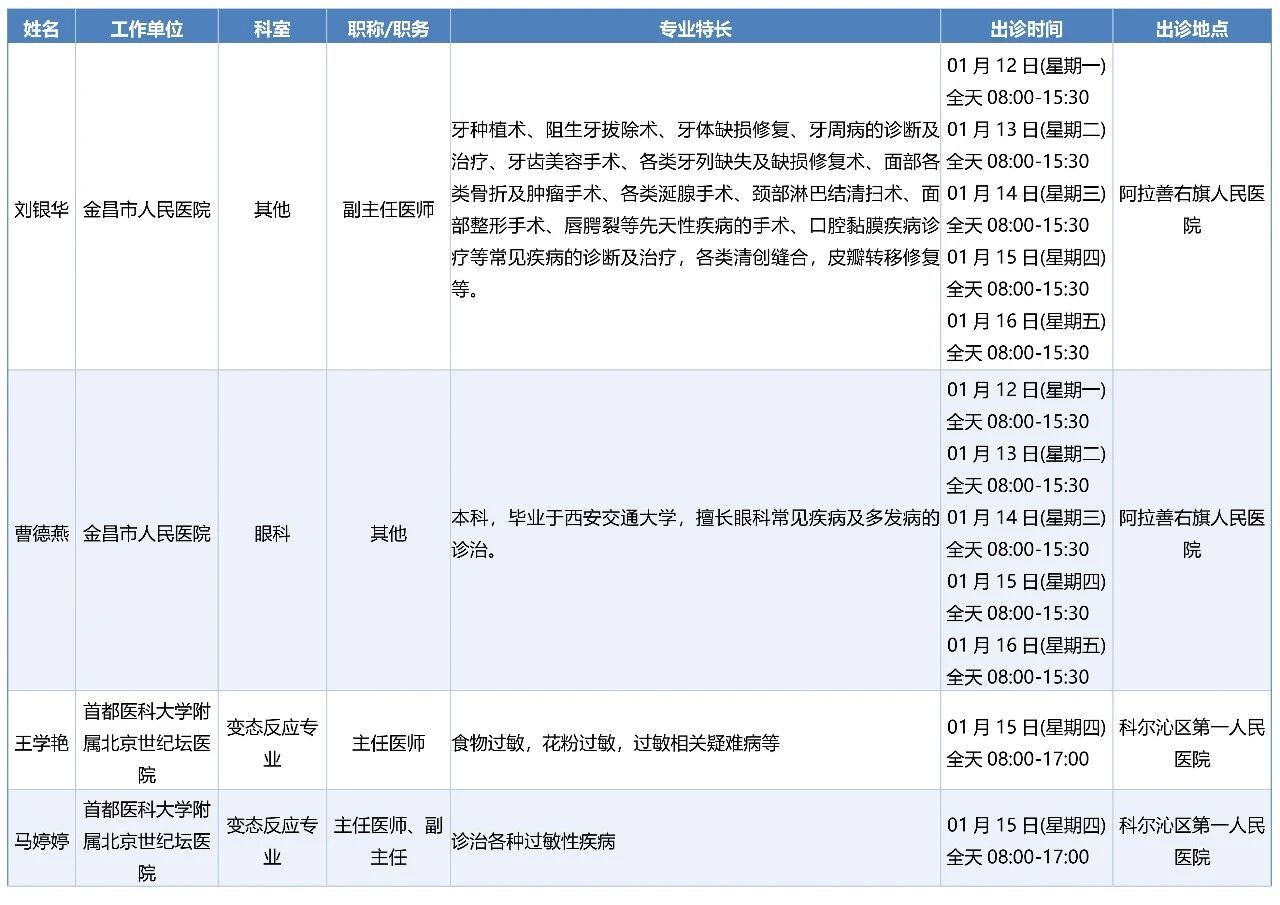Select the 出诊时间 column header
This screenshot has height=905, width=1280.
click(x=1026, y=29)
